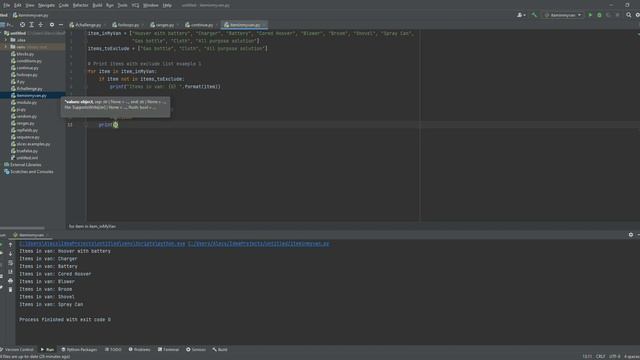The image size is (640, 360).
Task: Open the Refactor menu
Action: coord(80,5)
